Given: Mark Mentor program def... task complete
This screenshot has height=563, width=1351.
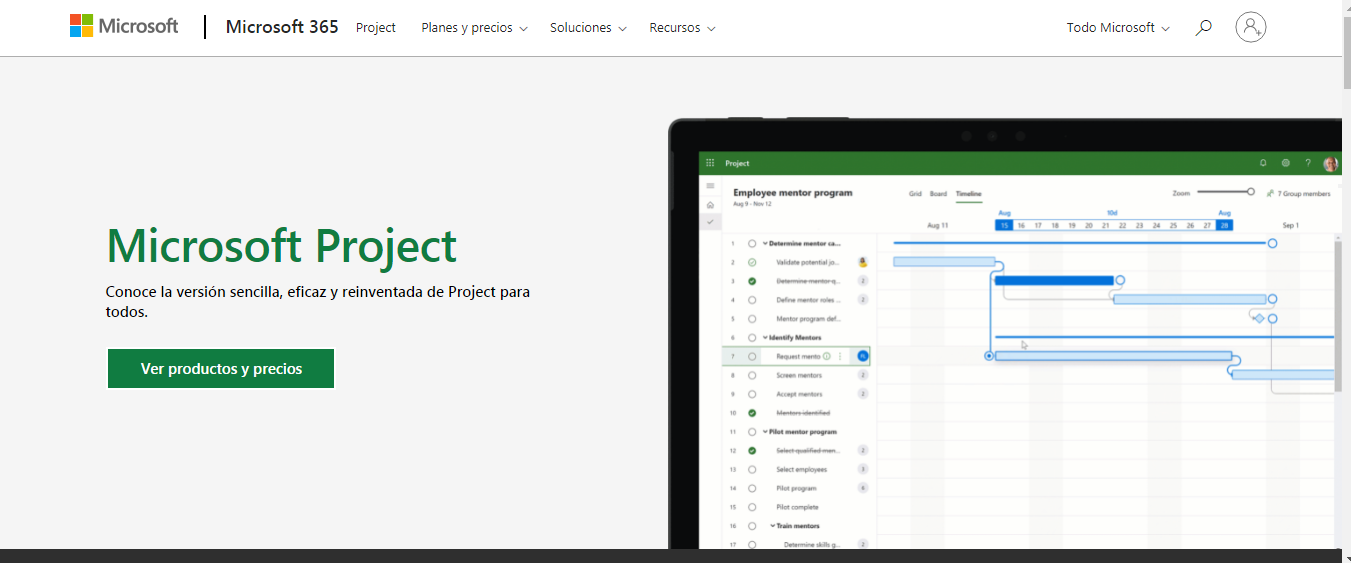Looking at the screenshot, I should pyautogui.click(x=752, y=318).
